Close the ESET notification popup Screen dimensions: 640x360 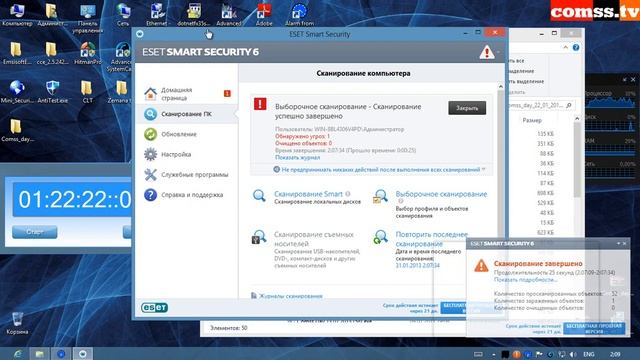pyautogui.click(x=624, y=244)
